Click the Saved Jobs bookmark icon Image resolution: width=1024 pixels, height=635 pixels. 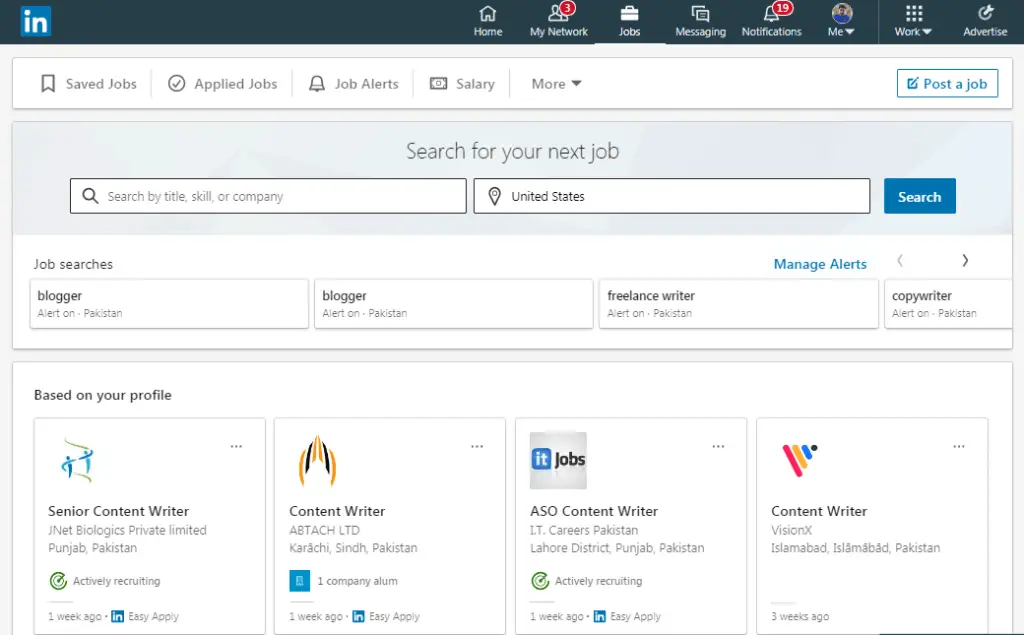pos(48,84)
